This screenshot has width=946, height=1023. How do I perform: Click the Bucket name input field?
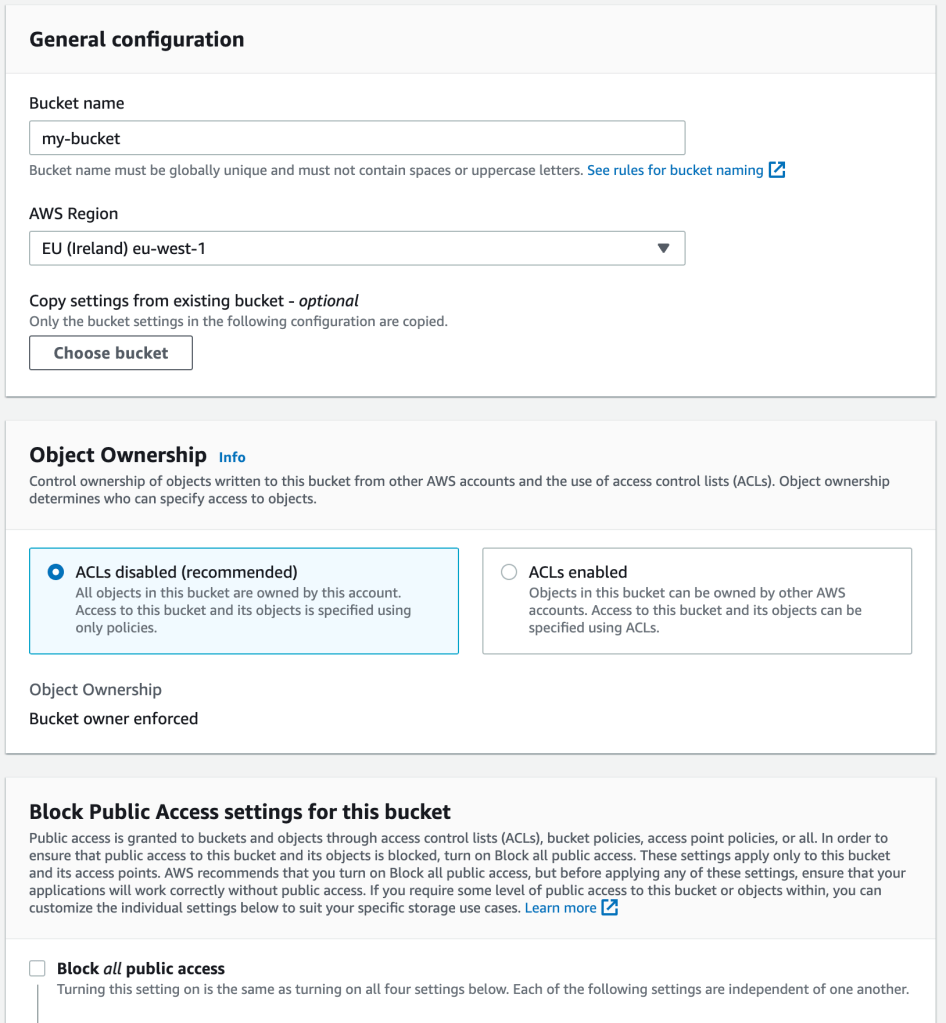356,138
